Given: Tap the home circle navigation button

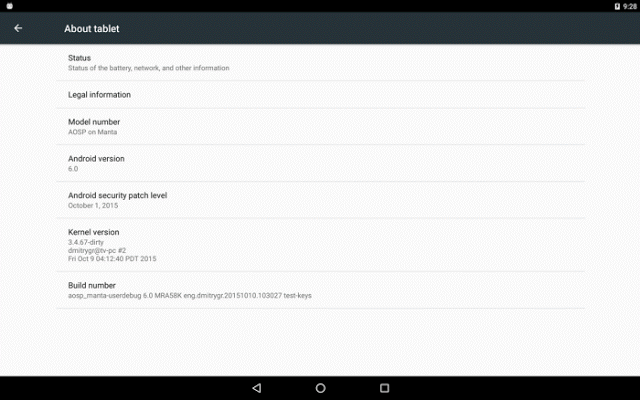Looking at the screenshot, I should (x=320, y=388).
